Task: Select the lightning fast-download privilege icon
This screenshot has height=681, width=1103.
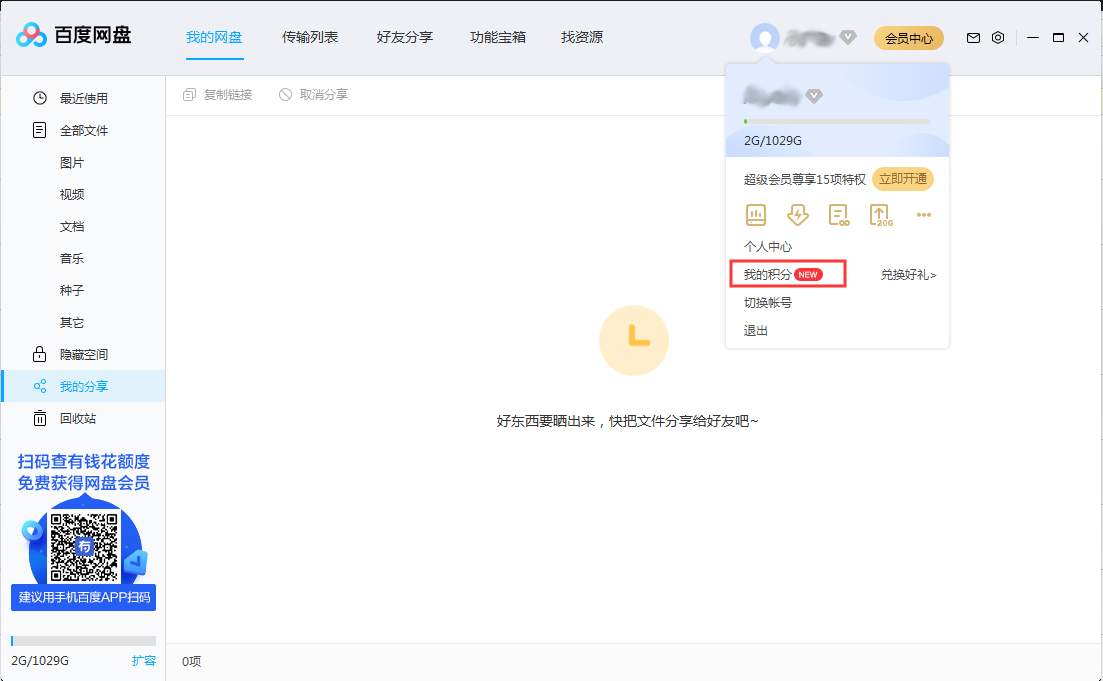Action: coord(797,214)
